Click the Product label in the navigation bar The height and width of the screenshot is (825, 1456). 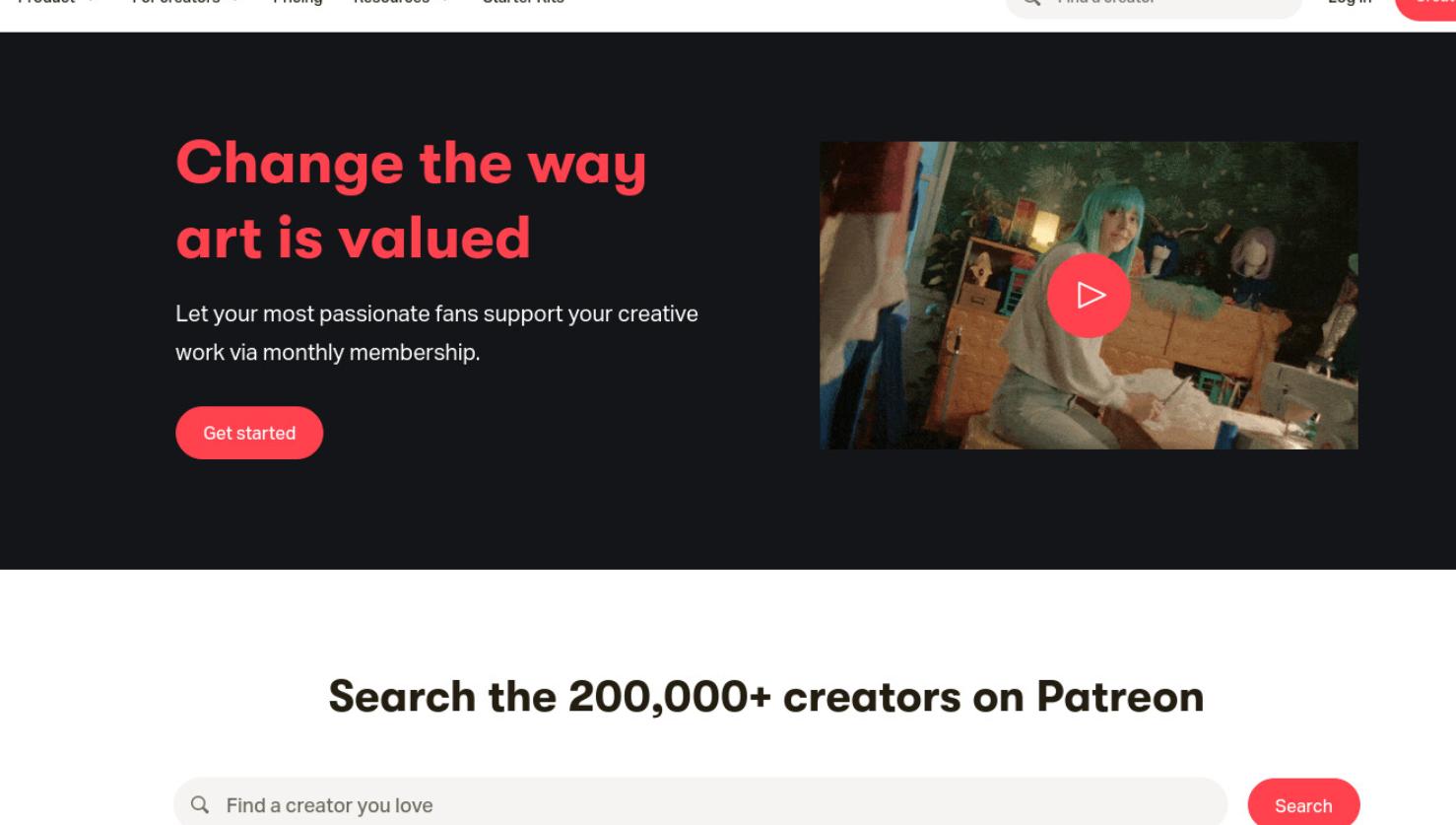coord(46,2)
